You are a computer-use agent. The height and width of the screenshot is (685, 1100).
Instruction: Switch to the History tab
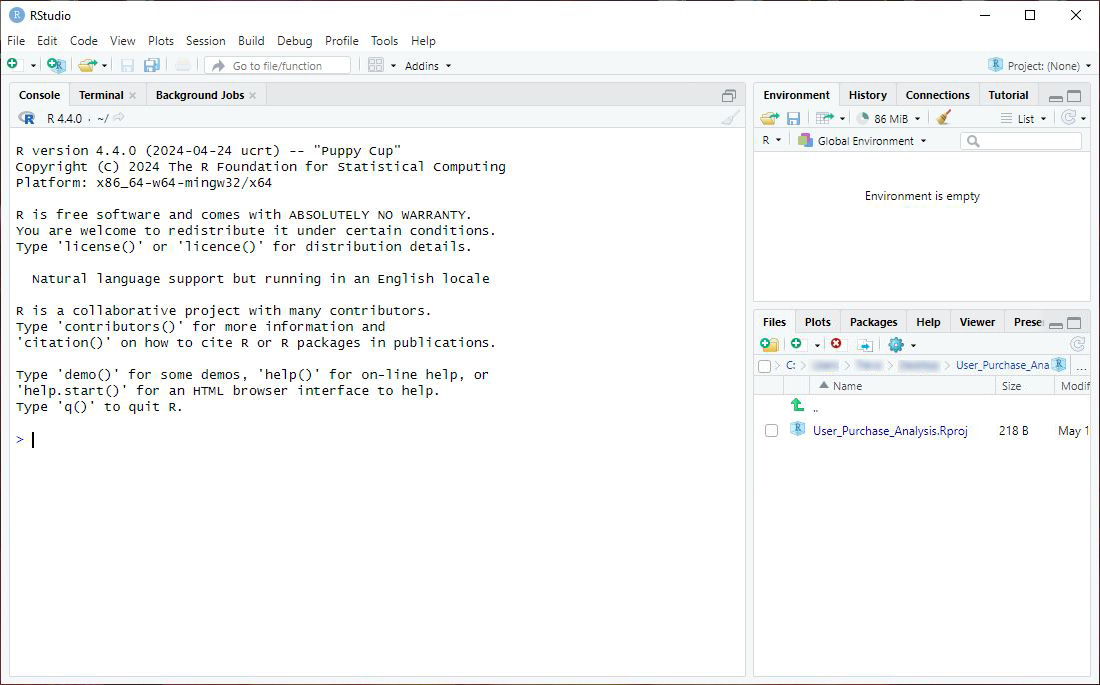tap(868, 95)
